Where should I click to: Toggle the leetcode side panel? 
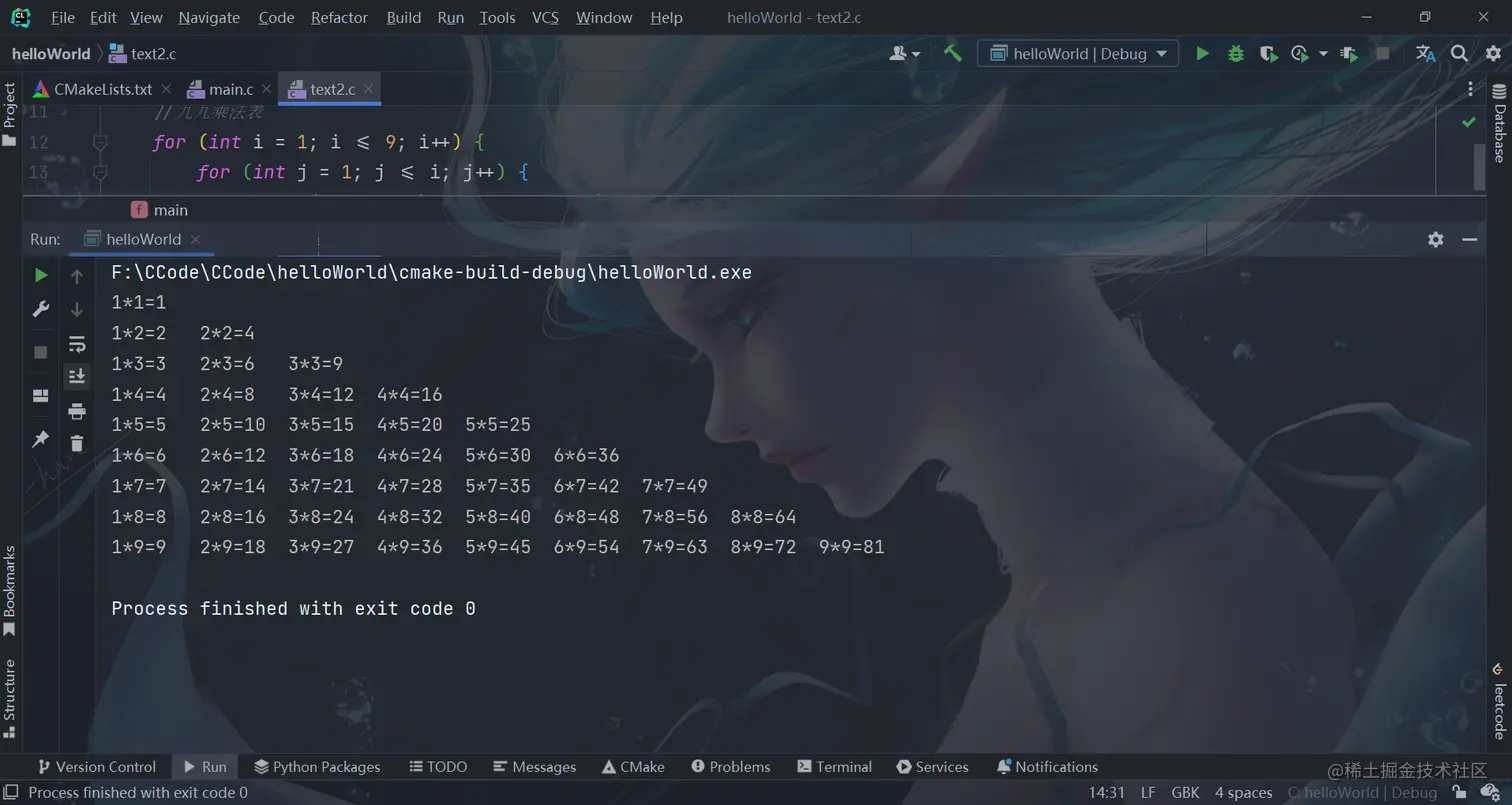(1499, 700)
